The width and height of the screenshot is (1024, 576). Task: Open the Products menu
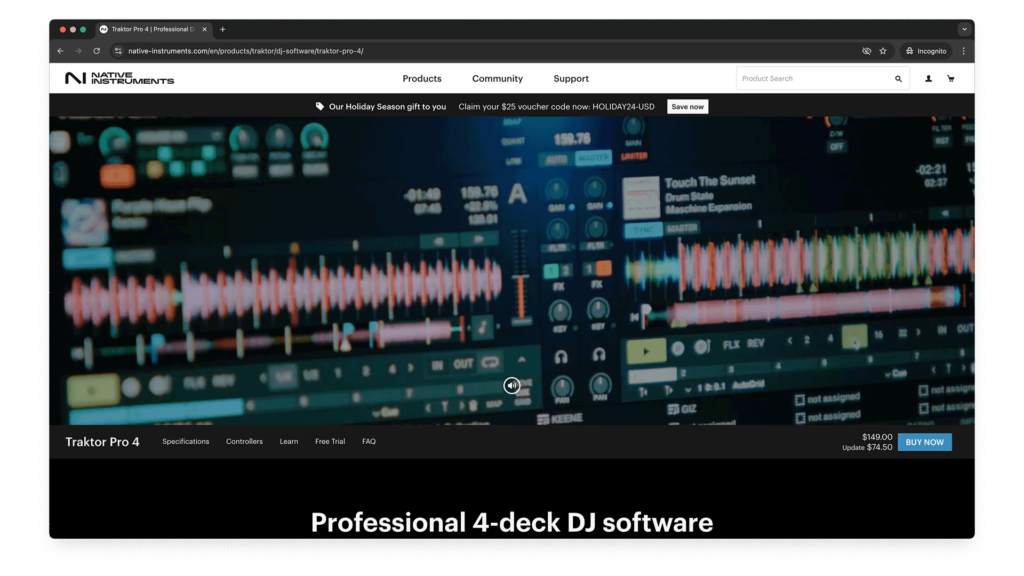click(422, 78)
